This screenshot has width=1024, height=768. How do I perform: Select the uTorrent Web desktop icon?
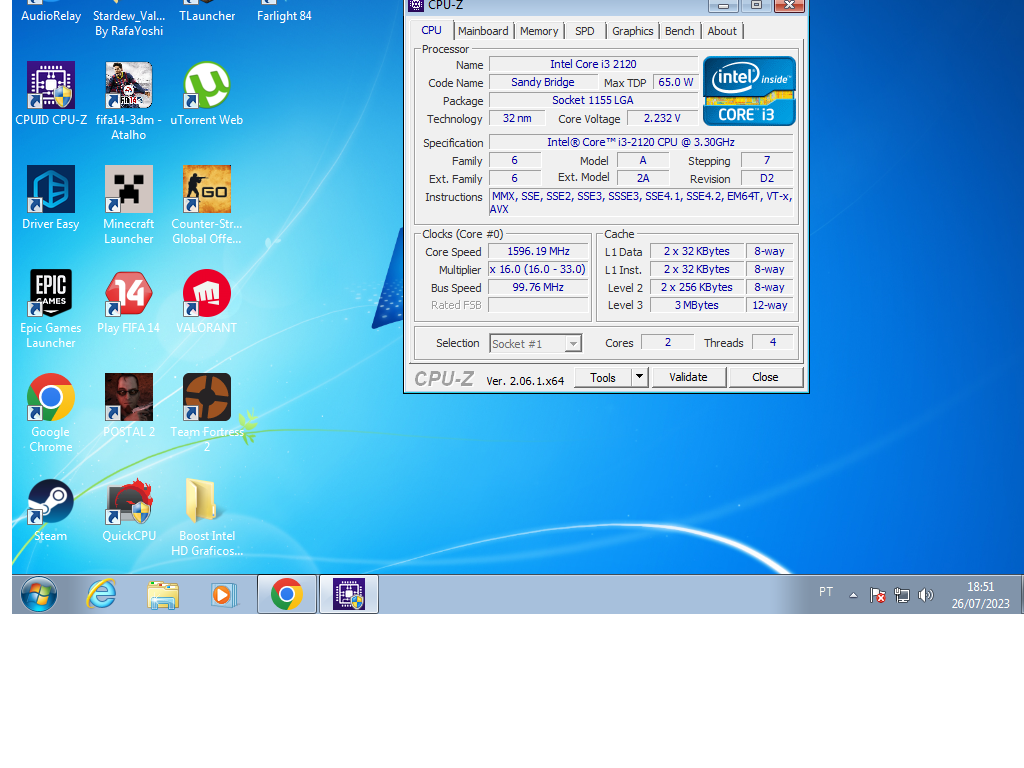pyautogui.click(x=206, y=93)
